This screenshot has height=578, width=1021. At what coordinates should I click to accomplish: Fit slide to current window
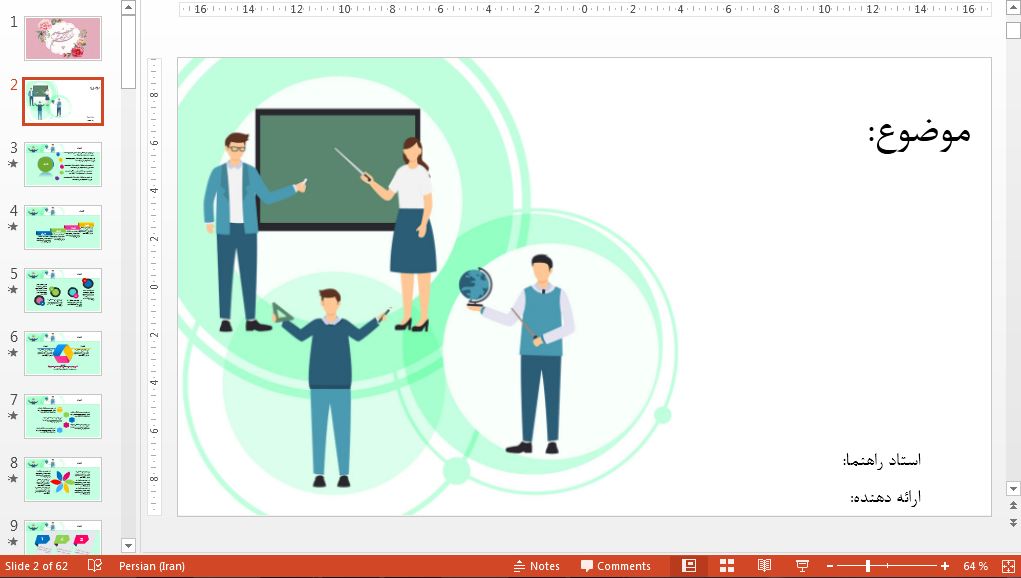[x=1007, y=566]
